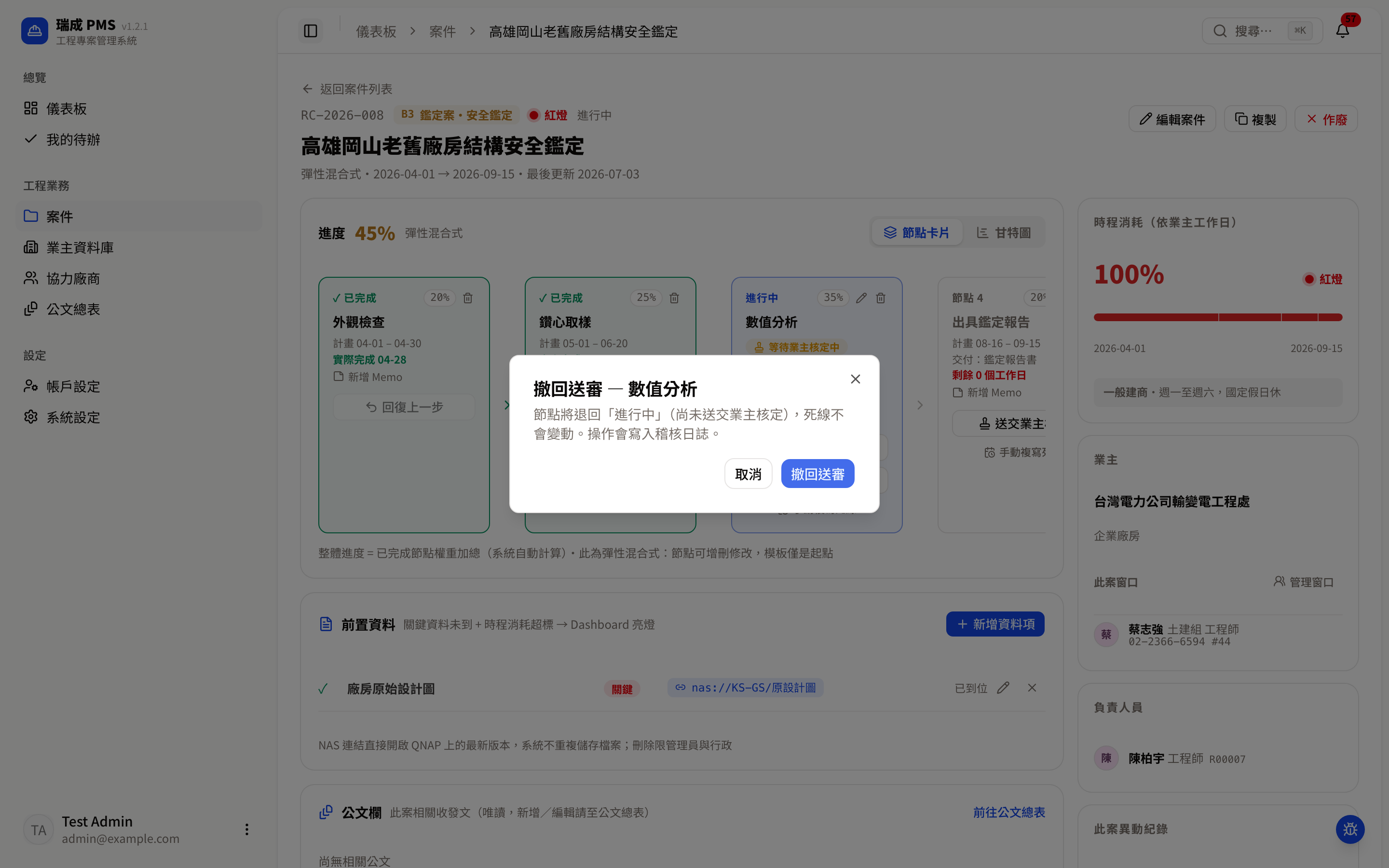The image size is (1389, 868).
Task: Add Memo on 外觀檢查 card
Action: [x=368, y=377]
